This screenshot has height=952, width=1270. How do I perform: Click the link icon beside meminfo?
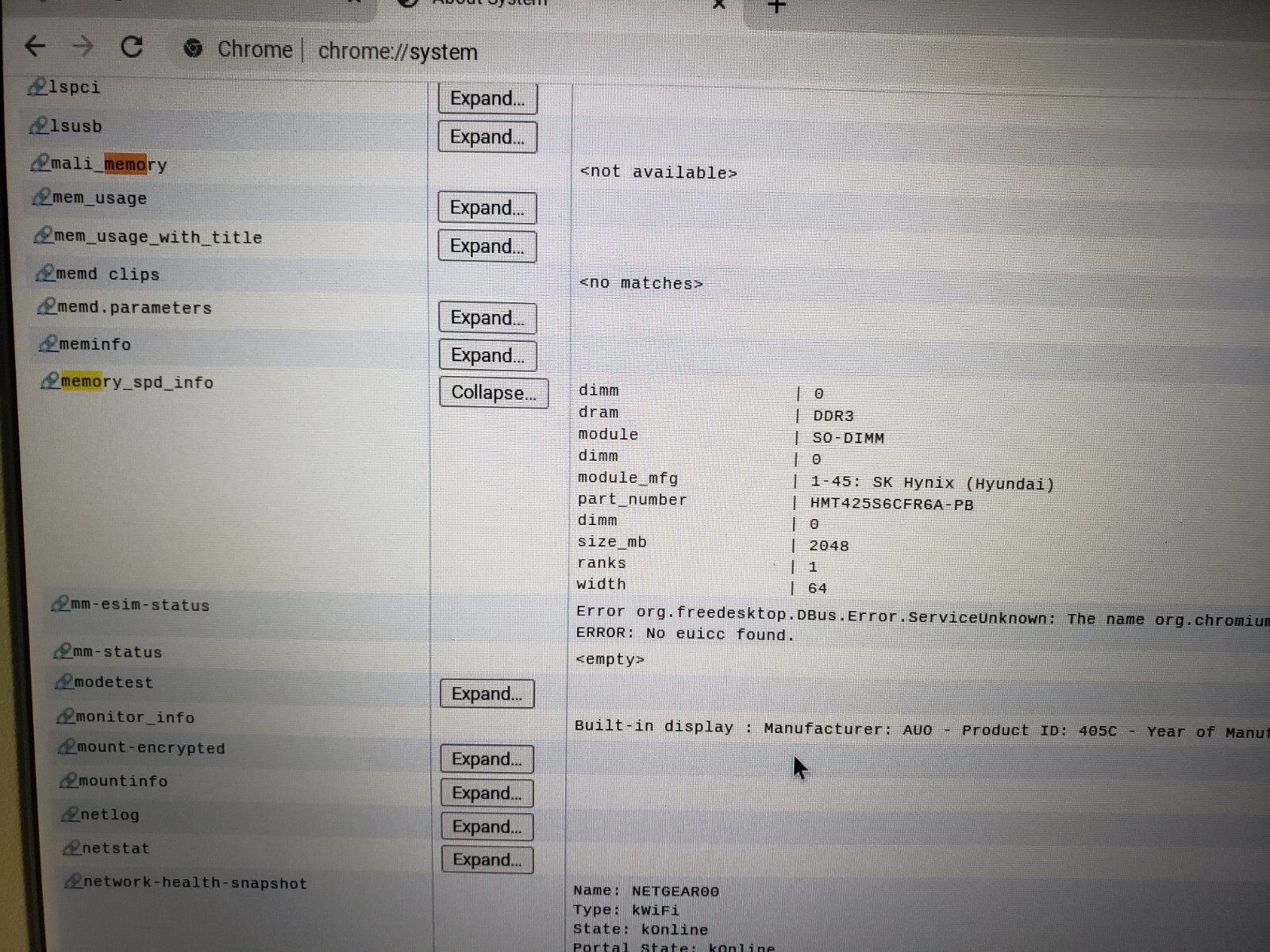point(48,343)
